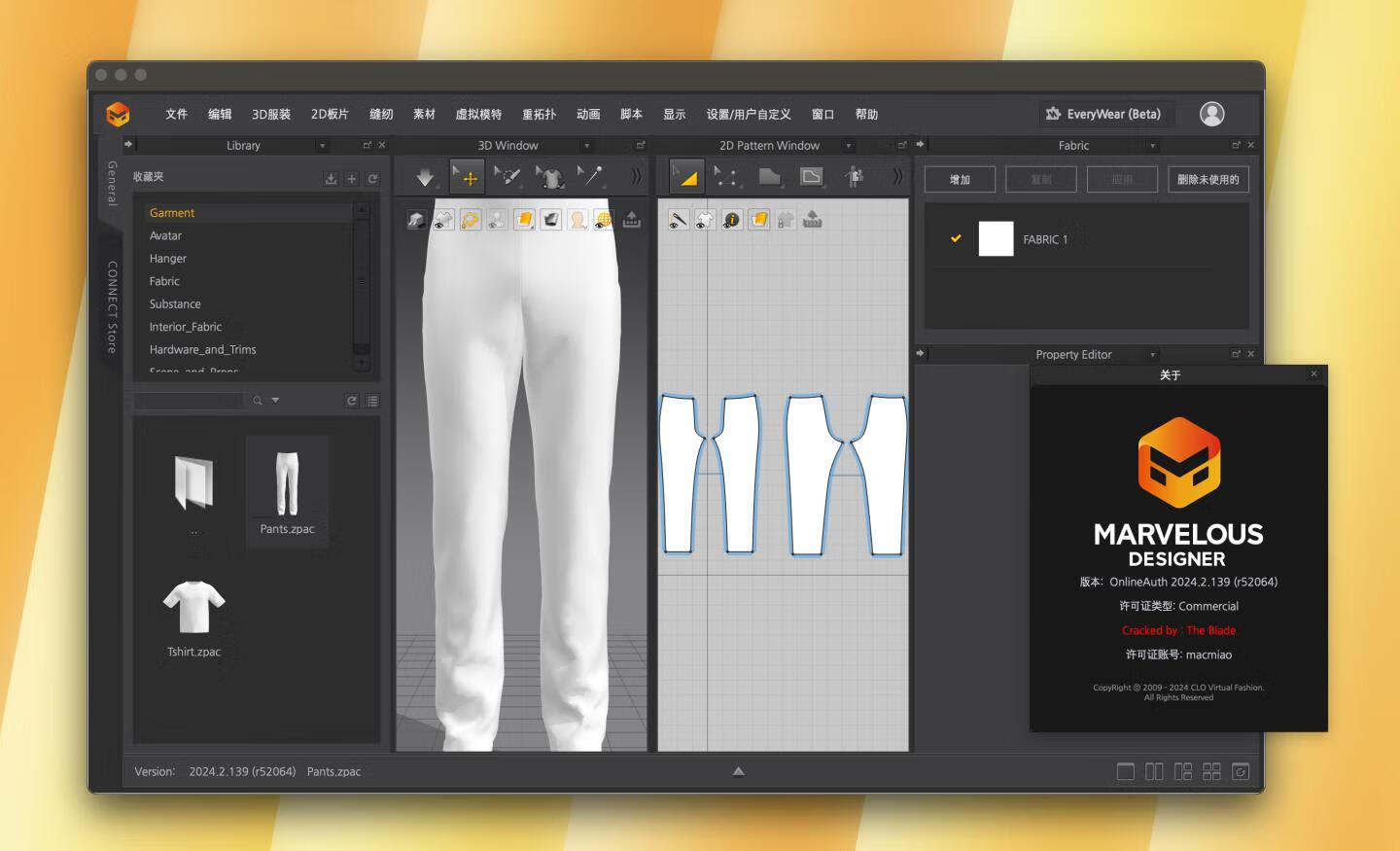Viewport: 1400px width, 851px height.
Task: Click the 增加 button in Fabric panel
Action: click(959, 179)
